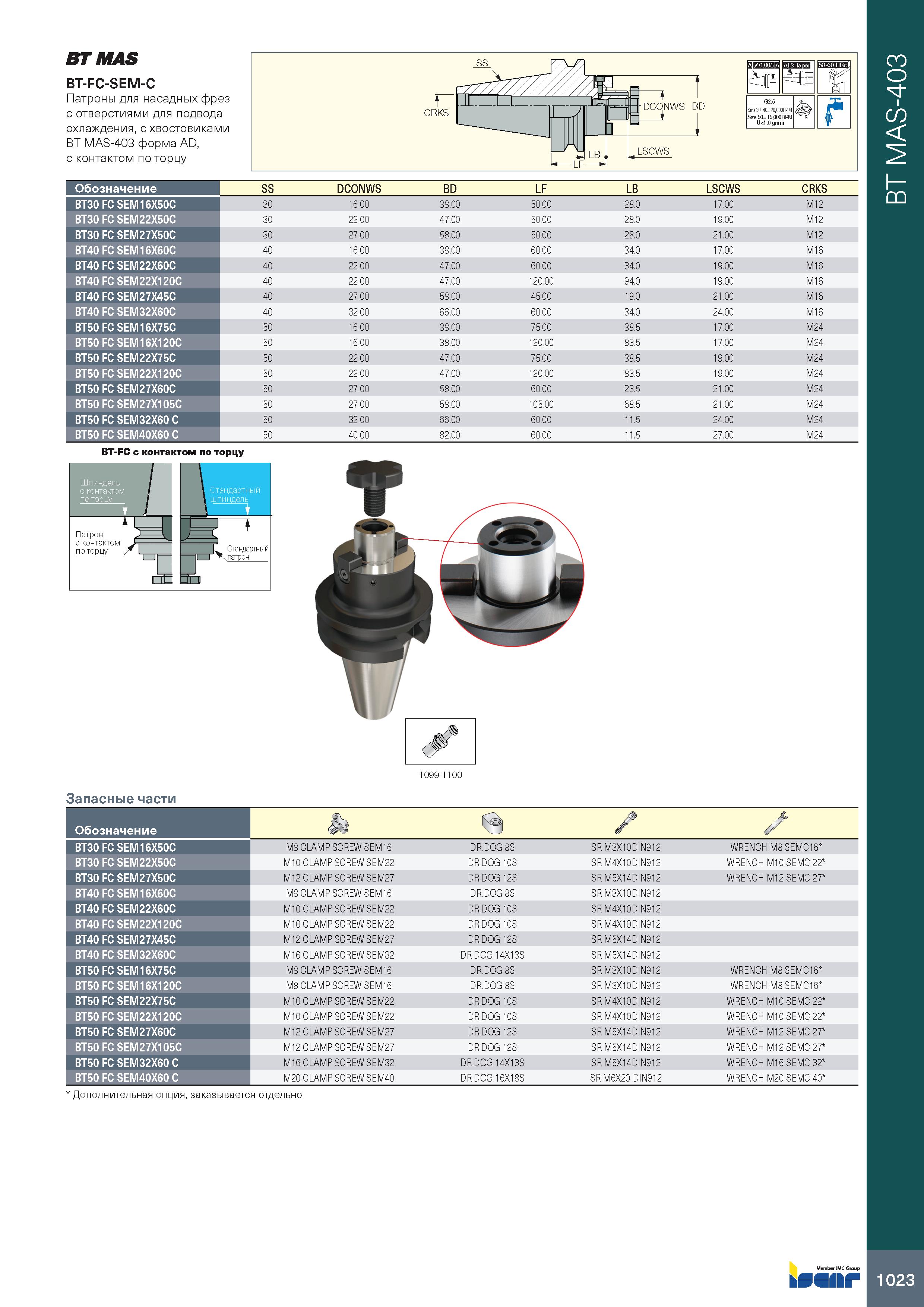Click the SR M6X20 DIN912 cell
The width and height of the screenshot is (924, 1307).
pyautogui.click(x=626, y=1077)
